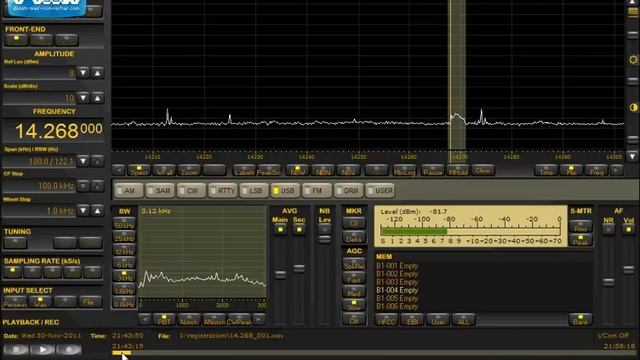Decrease the Wheel Step value
This screenshot has height=360, width=640.
83,211
